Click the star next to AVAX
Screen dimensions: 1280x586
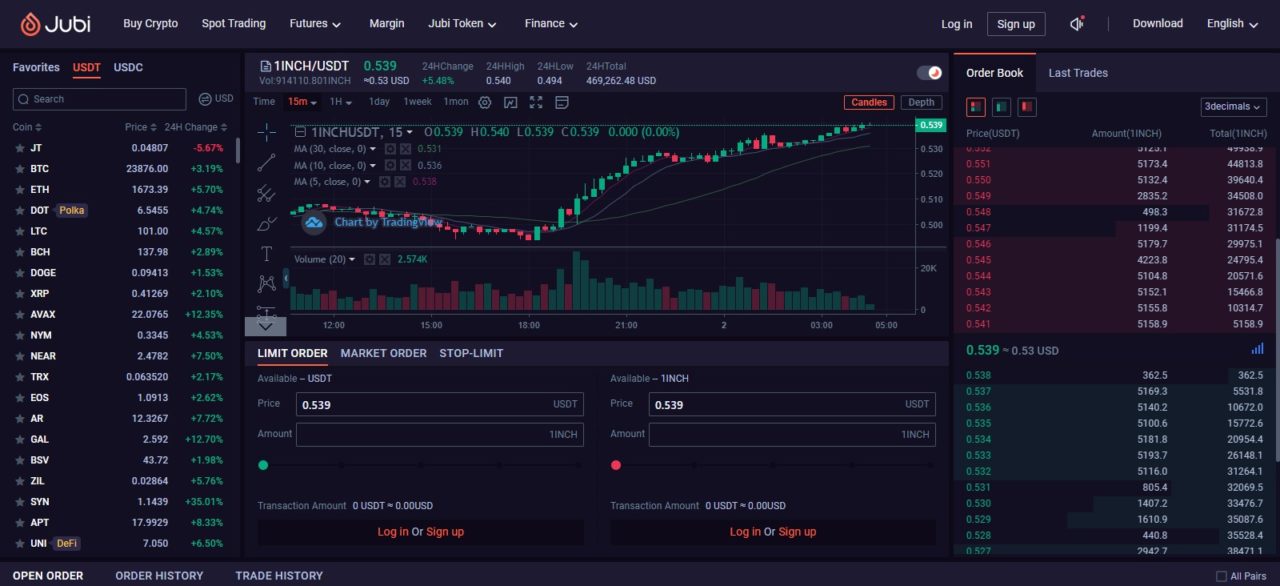coord(19,315)
